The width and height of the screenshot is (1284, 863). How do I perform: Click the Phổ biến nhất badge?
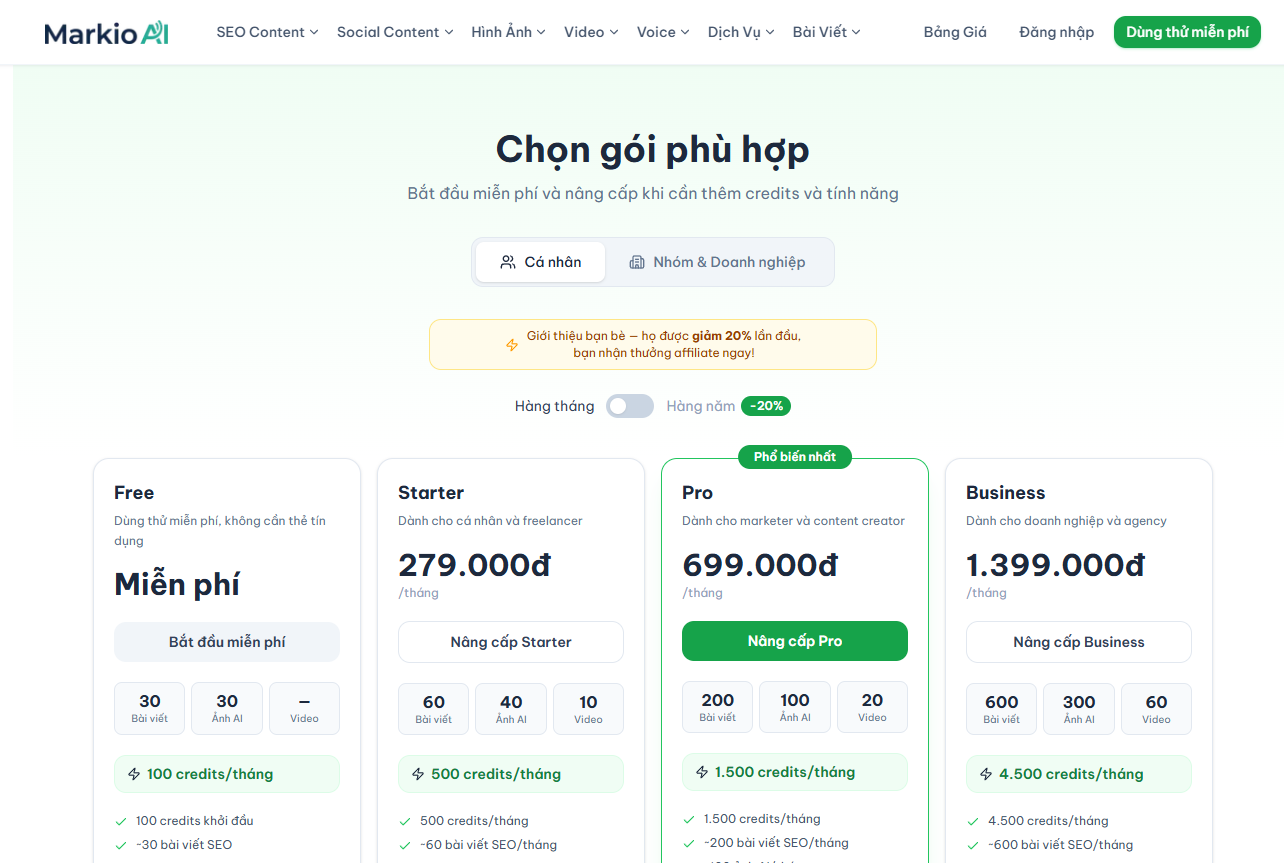(x=795, y=457)
